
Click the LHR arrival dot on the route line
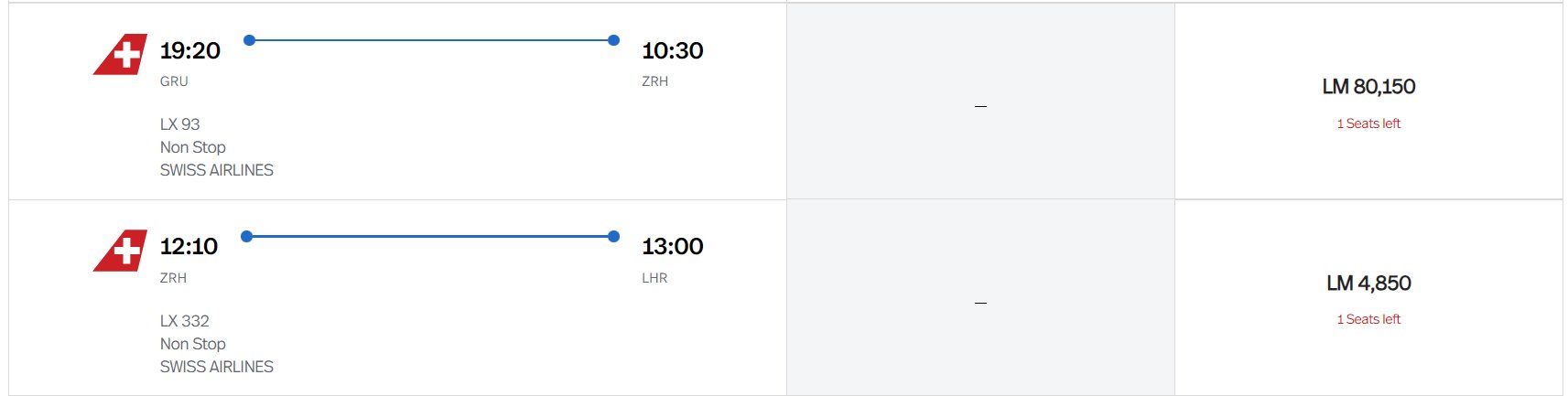(x=613, y=236)
